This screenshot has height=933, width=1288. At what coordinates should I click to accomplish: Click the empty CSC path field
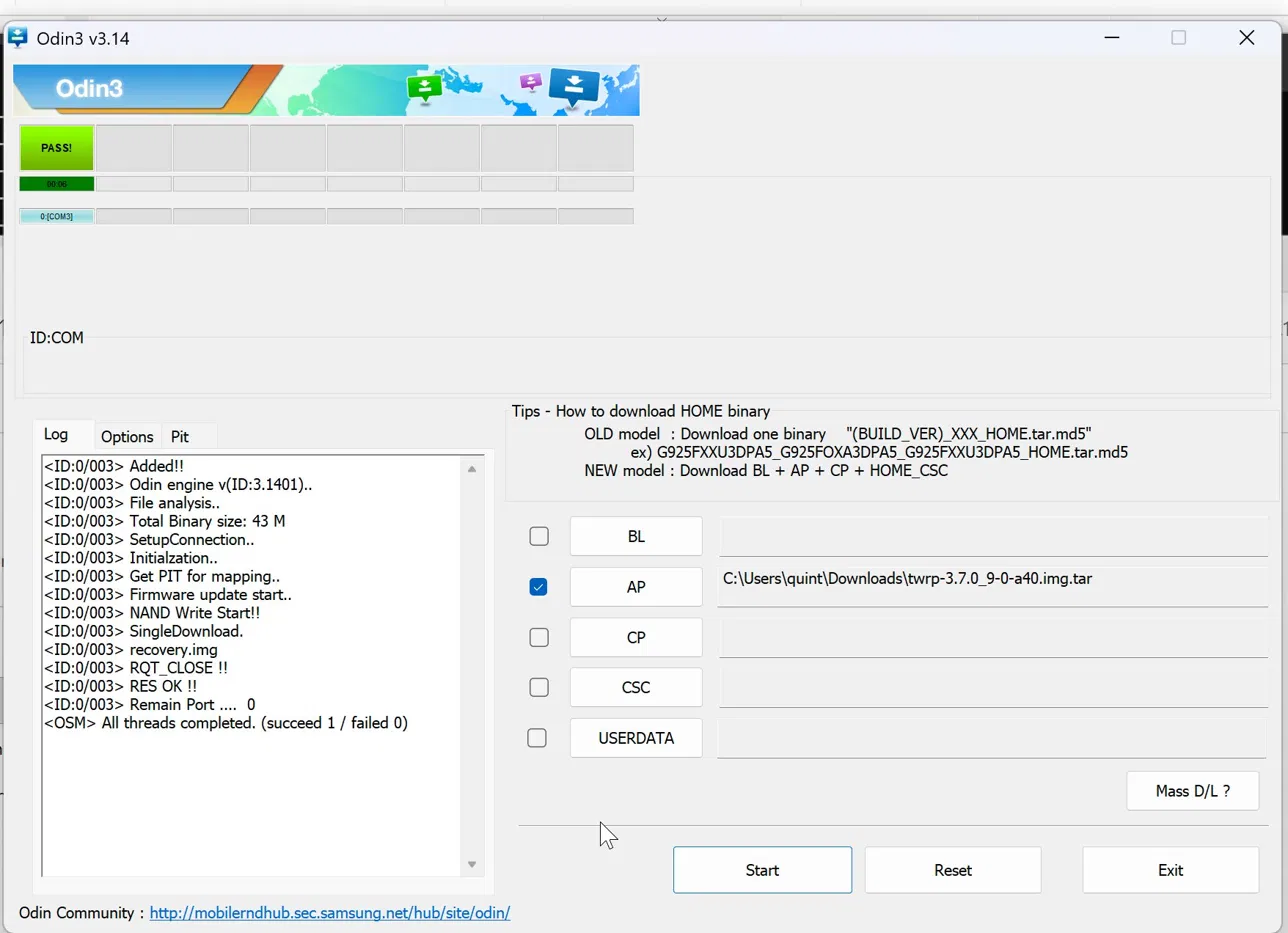[992, 687]
